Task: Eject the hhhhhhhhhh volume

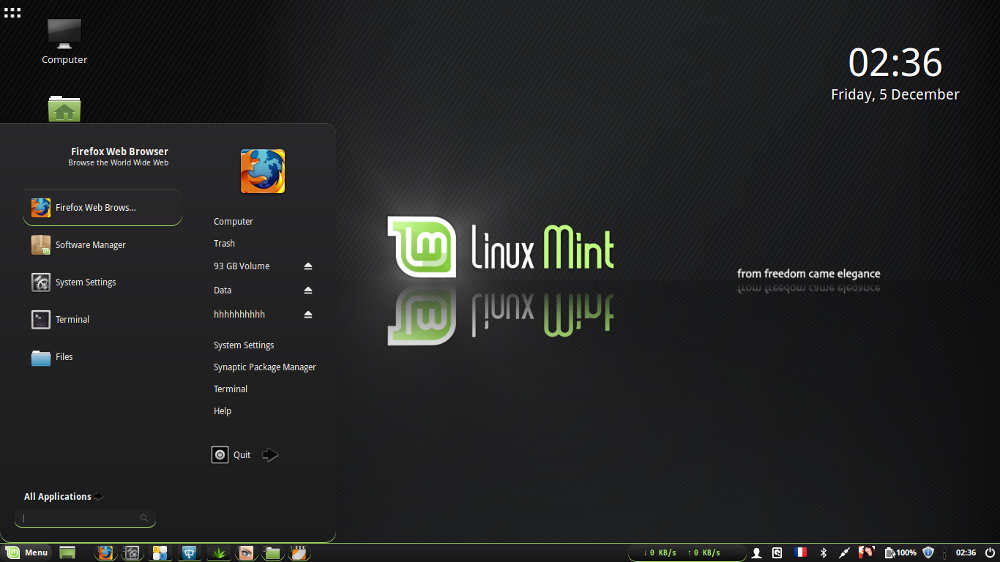Action: point(308,314)
